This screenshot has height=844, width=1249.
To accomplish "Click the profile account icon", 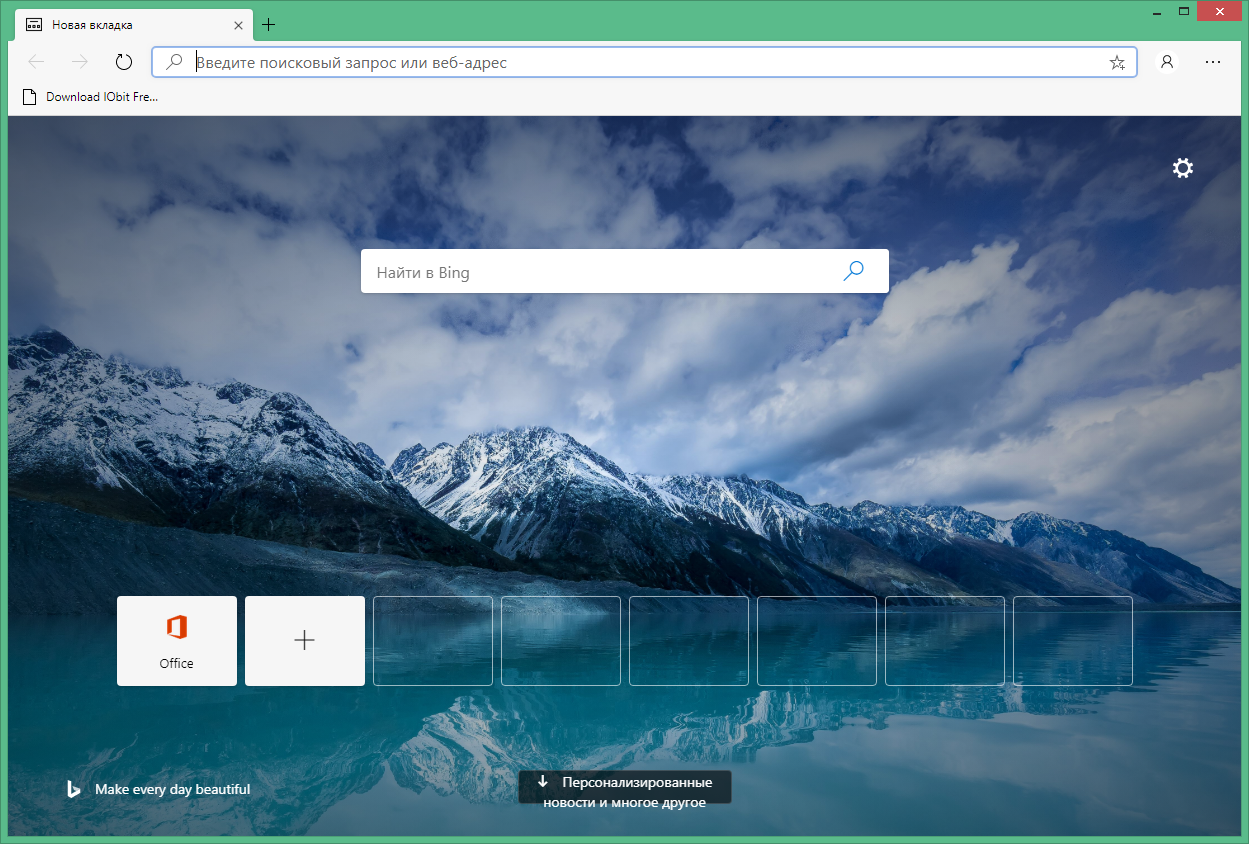I will point(1166,61).
